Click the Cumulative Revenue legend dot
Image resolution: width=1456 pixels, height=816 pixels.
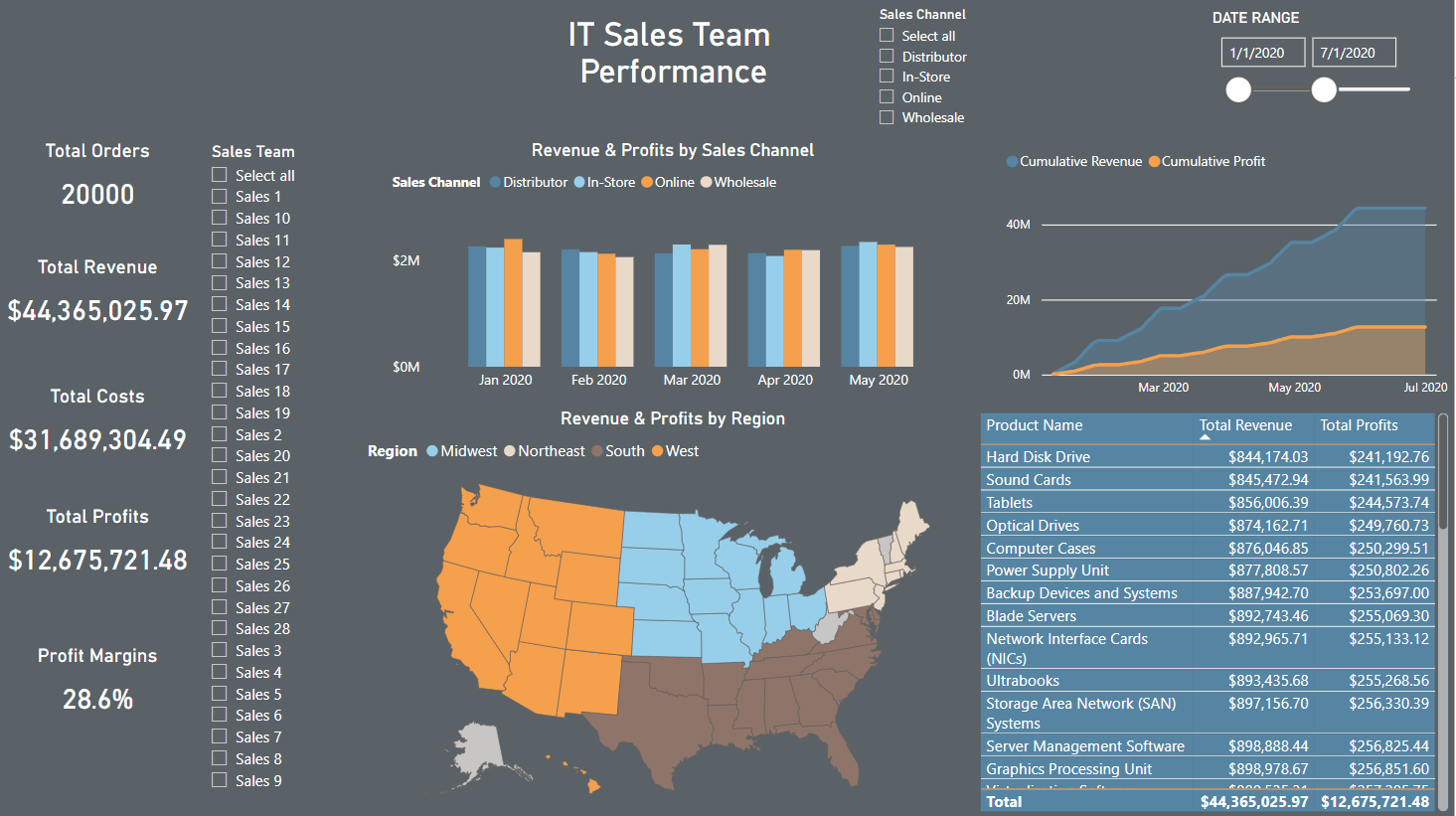tap(1014, 161)
